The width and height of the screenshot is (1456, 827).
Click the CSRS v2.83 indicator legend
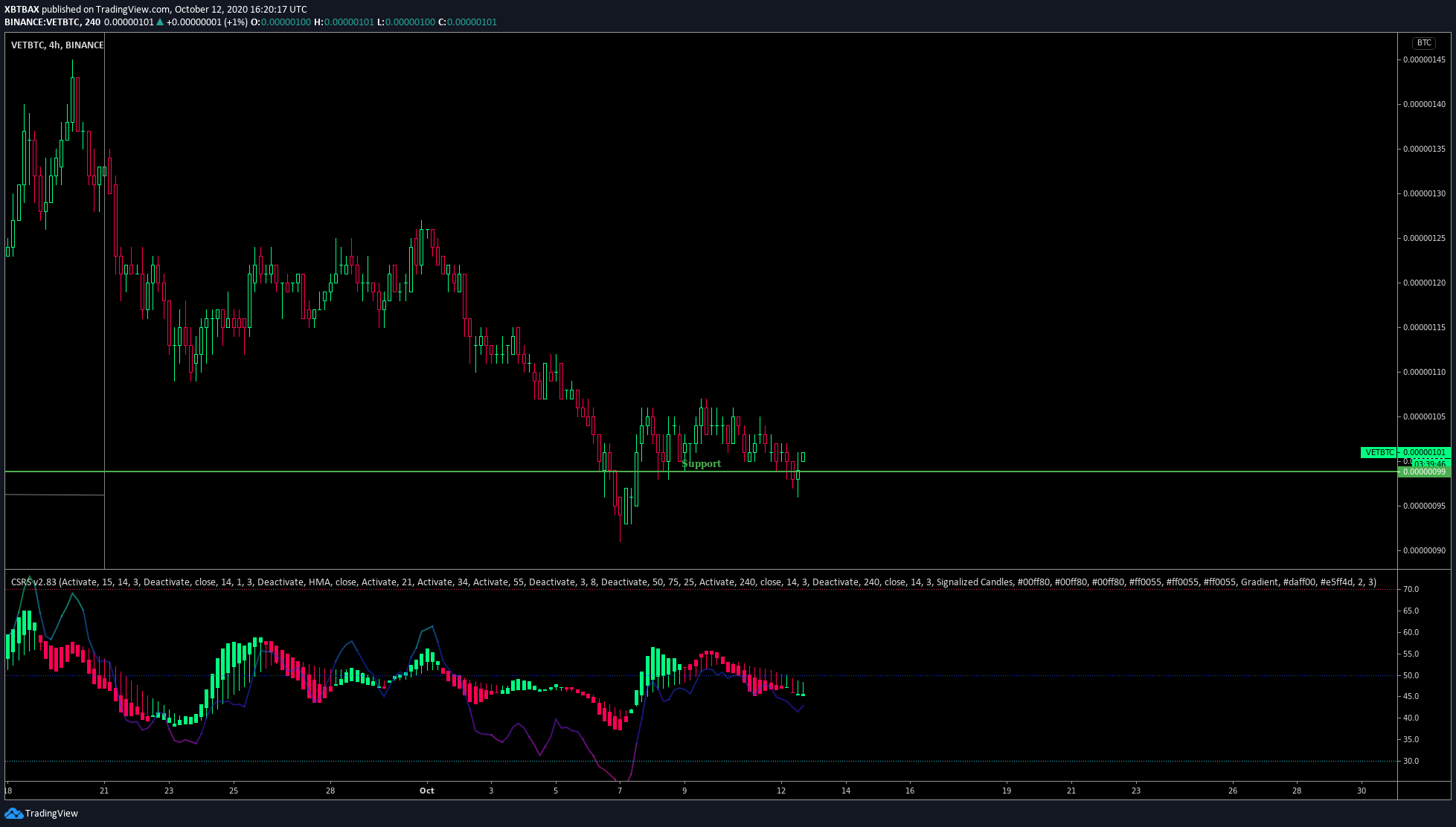click(693, 582)
